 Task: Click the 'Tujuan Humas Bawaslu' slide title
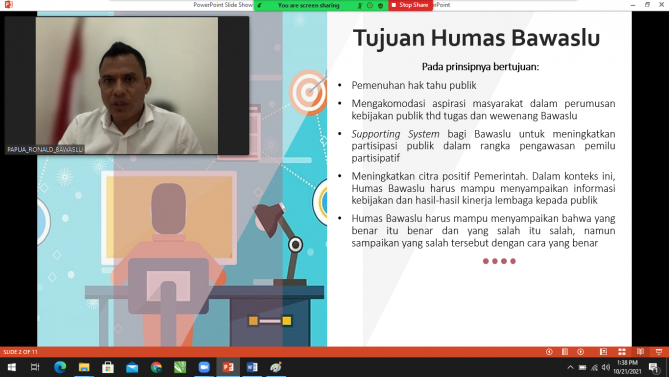point(476,38)
